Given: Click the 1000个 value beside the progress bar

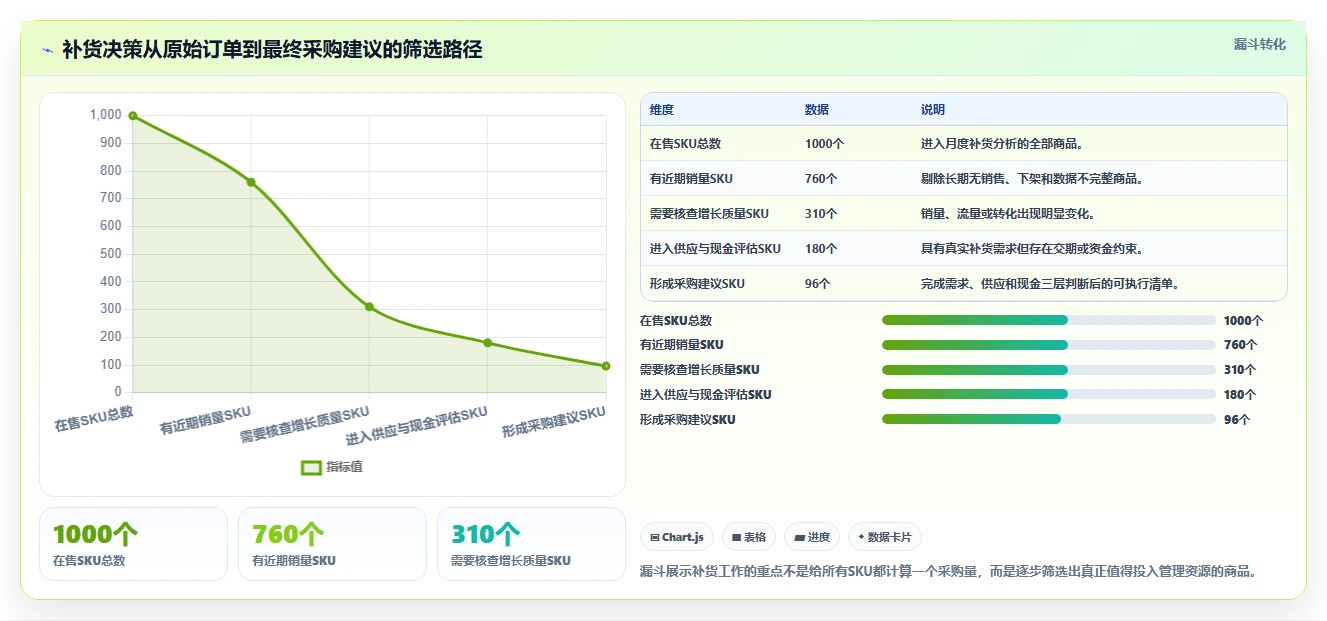Looking at the screenshot, I should pyautogui.click(x=1243, y=321).
